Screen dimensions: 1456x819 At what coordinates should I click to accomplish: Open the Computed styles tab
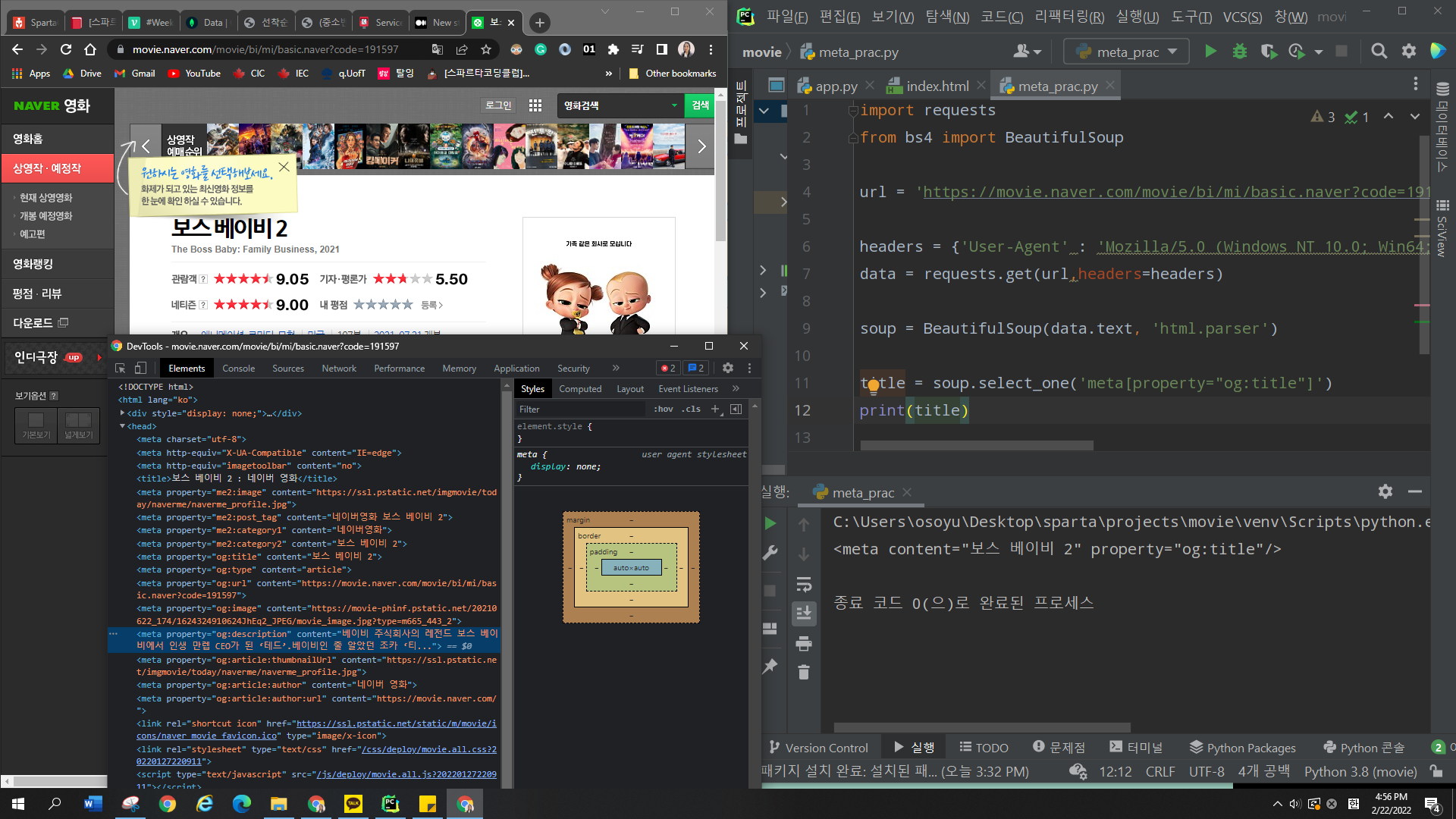pyautogui.click(x=580, y=388)
